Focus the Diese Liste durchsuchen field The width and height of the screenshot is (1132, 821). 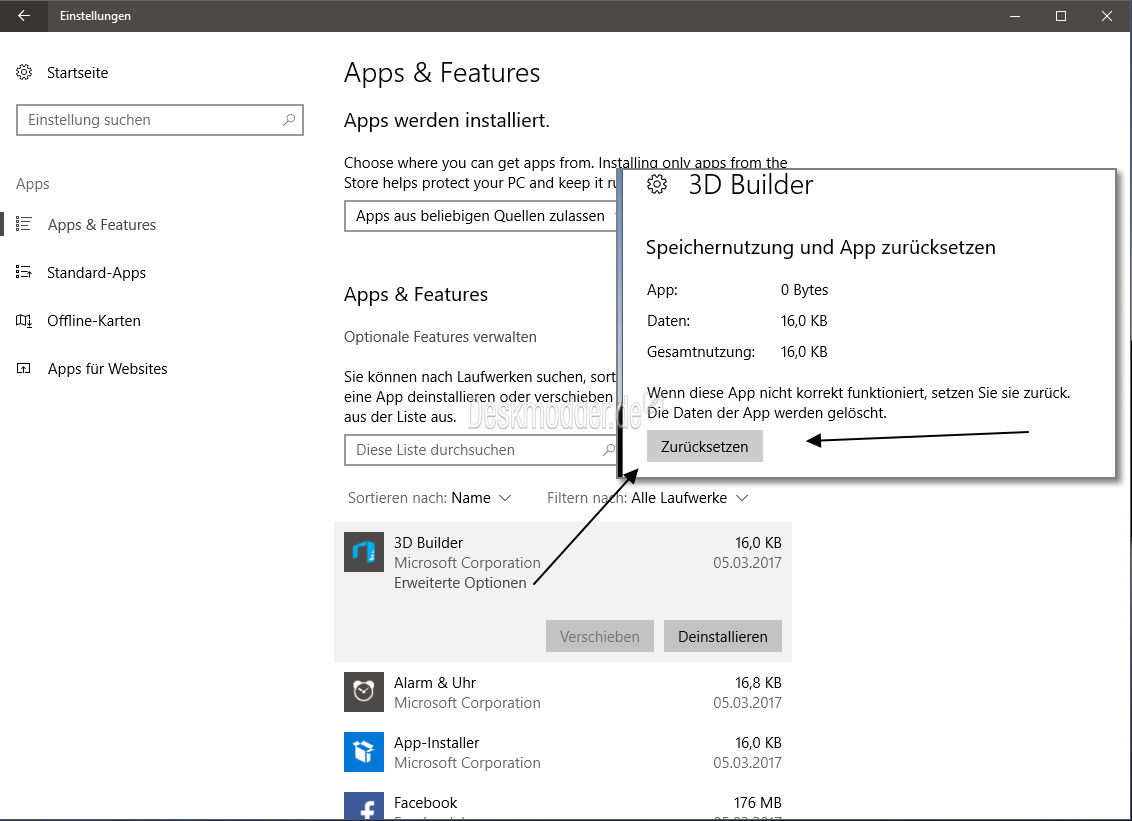481,450
